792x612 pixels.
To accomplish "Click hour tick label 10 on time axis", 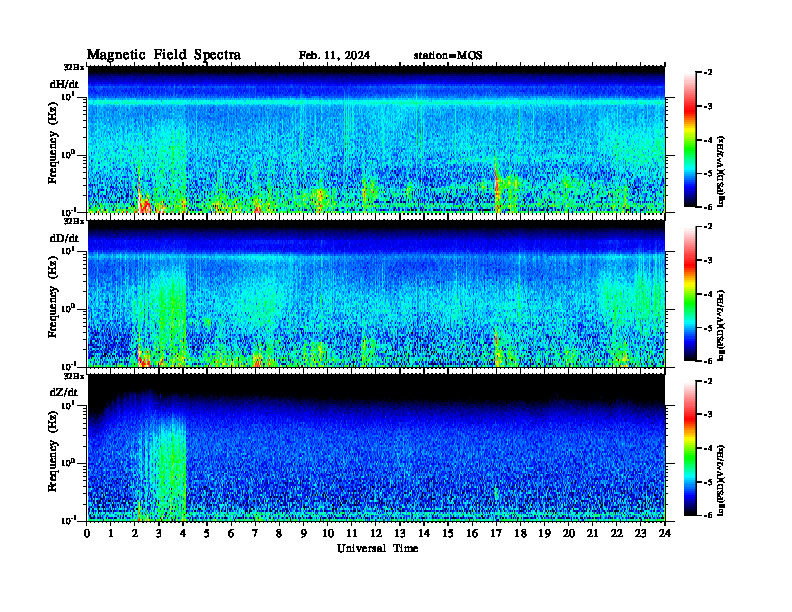I will [x=328, y=533].
